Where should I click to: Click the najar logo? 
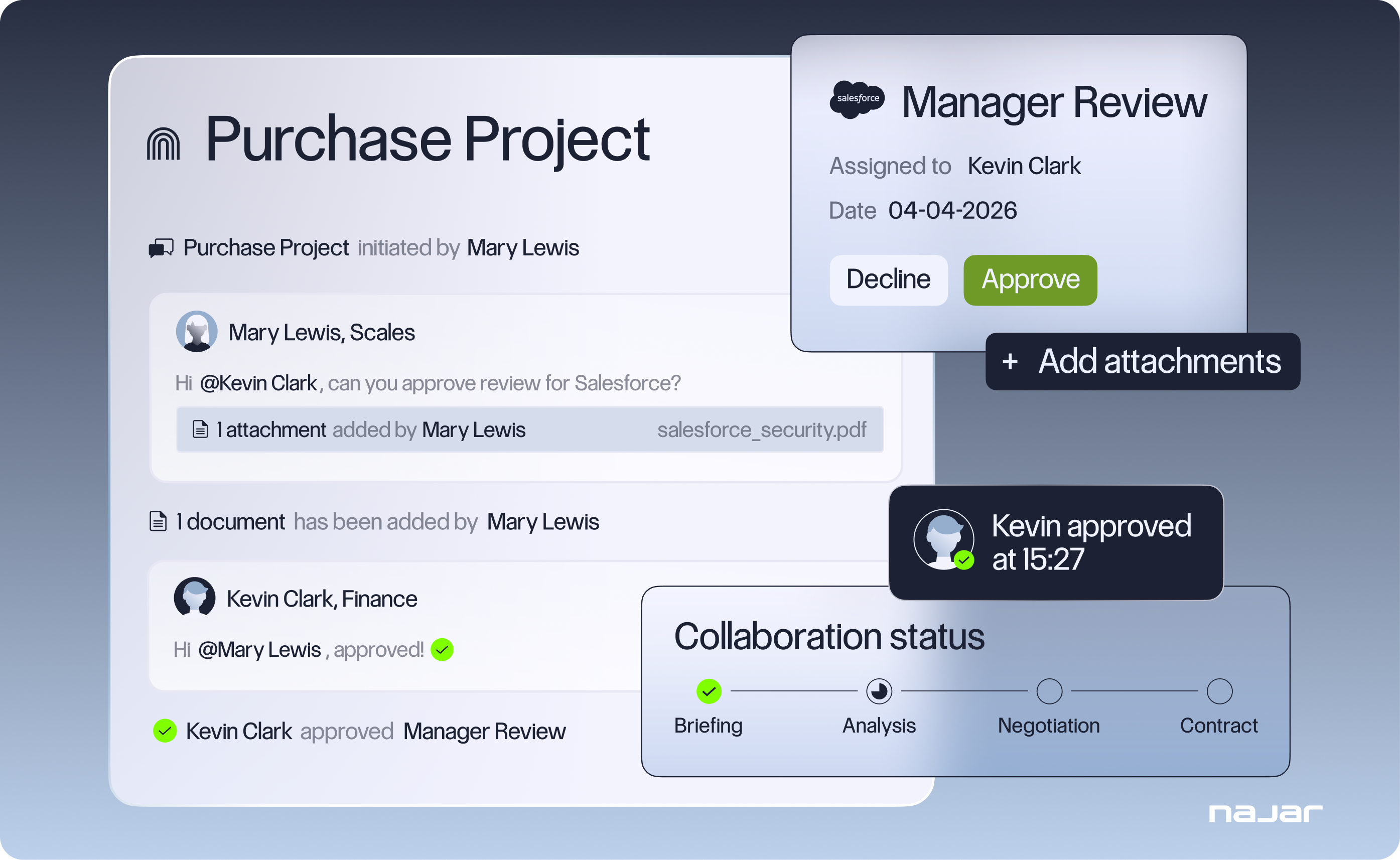tap(1265, 813)
